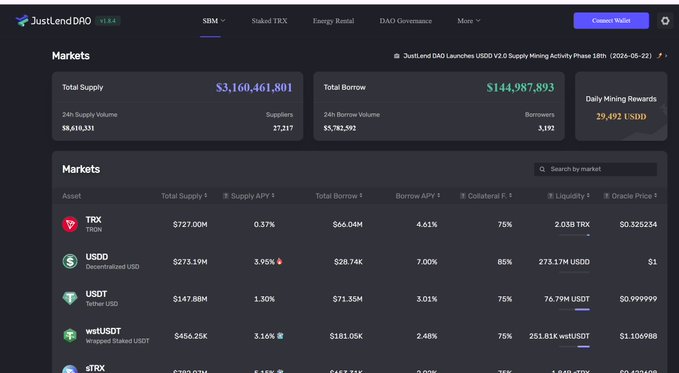The height and width of the screenshot is (373, 679).
Task: Click the Liquidity help icon
Action: (x=550, y=196)
